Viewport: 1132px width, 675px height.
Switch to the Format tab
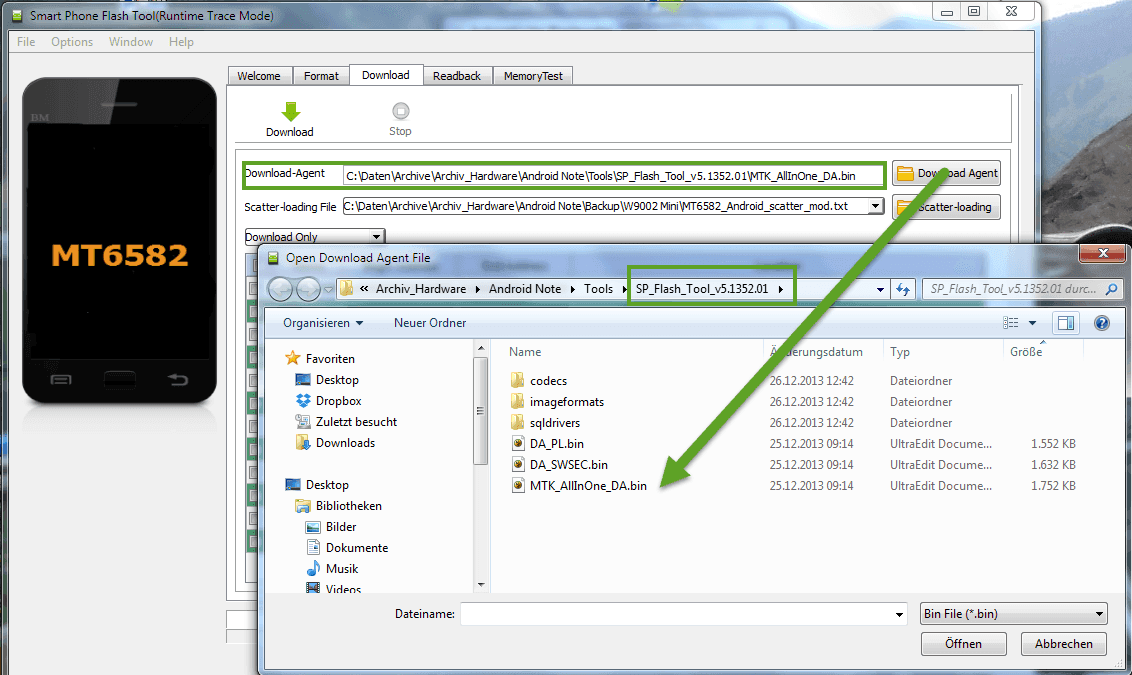(x=321, y=76)
